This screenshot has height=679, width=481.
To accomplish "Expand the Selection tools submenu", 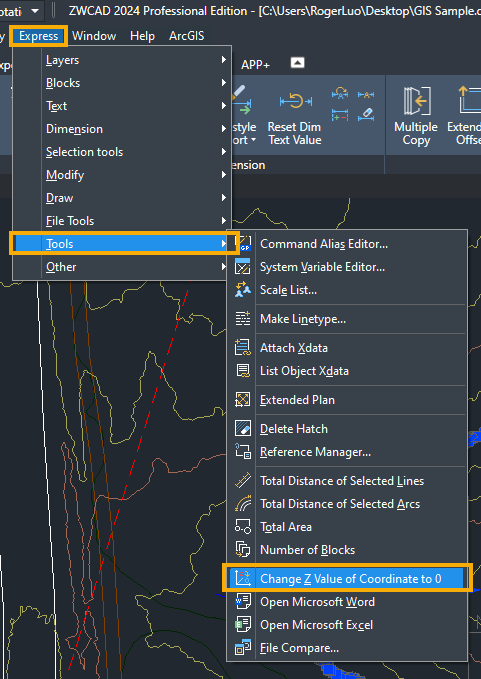I will (122, 152).
